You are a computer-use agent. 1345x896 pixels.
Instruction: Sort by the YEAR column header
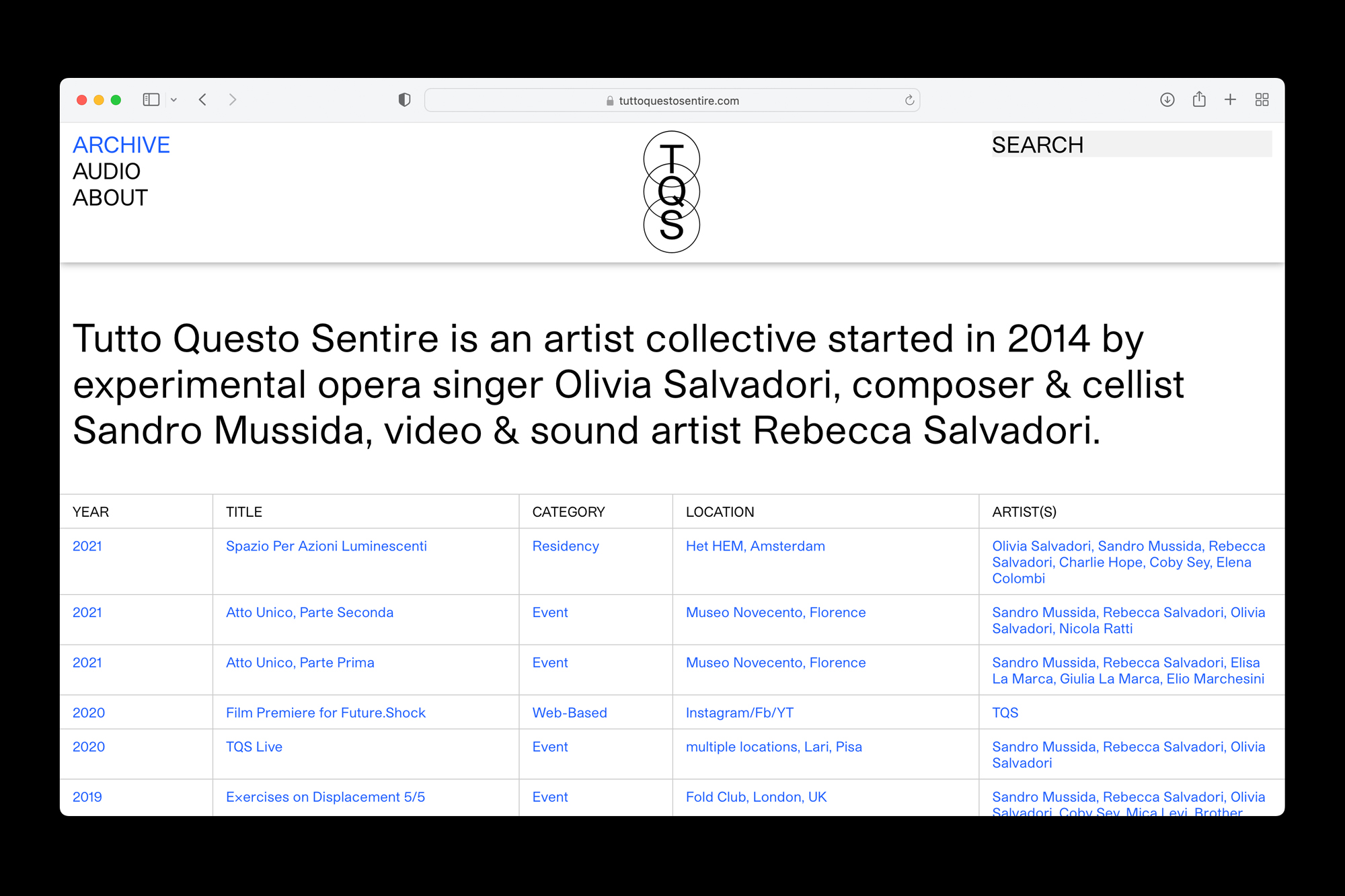click(x=91, y=512)
